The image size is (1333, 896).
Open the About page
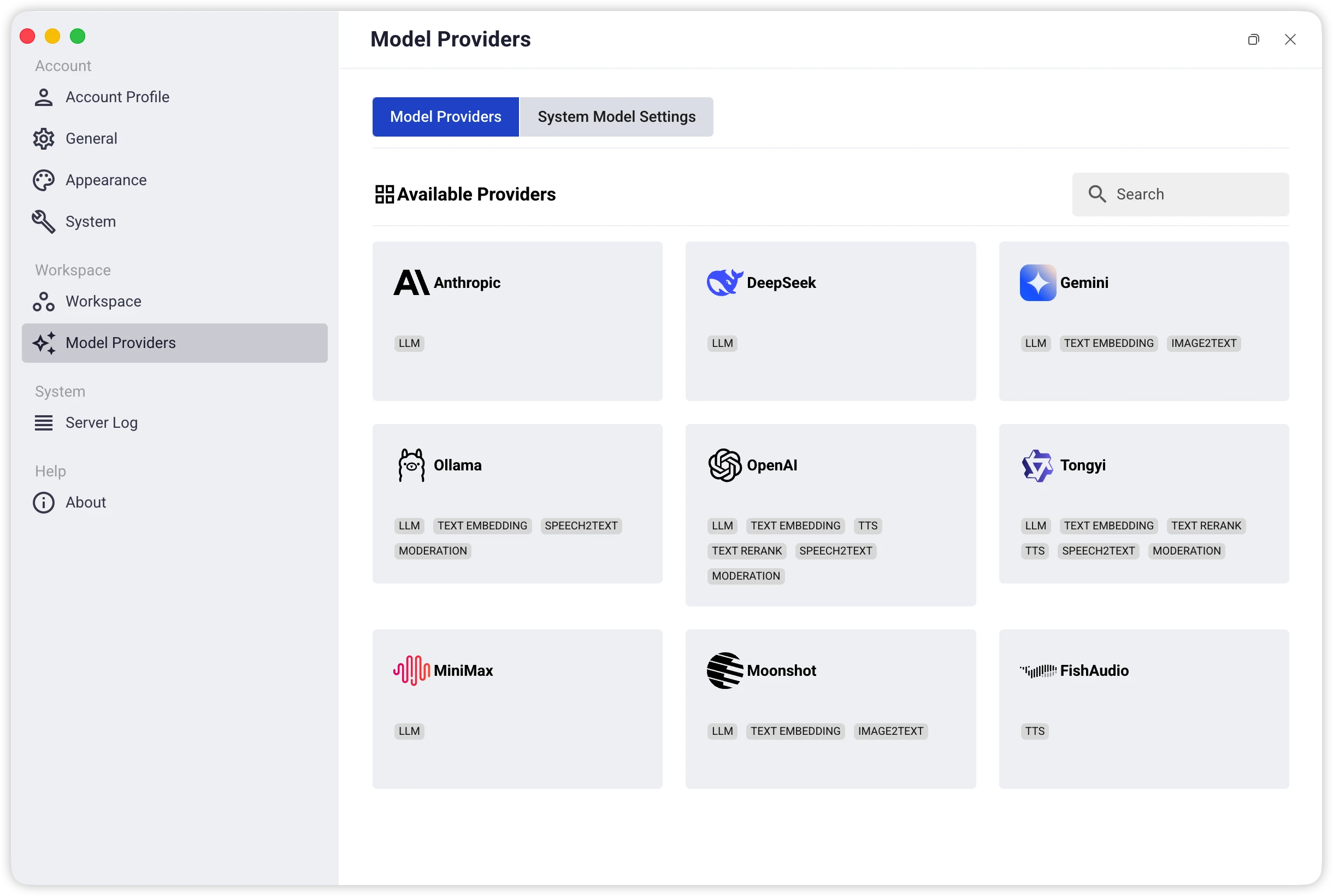(175, 503)
